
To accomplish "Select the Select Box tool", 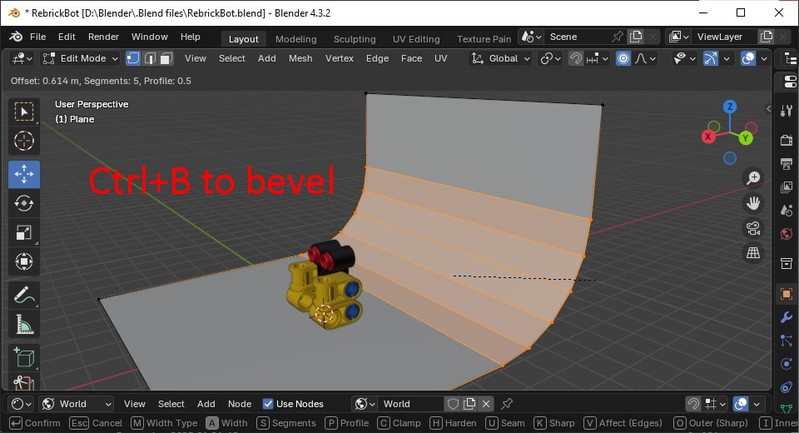I will [24, 111].
